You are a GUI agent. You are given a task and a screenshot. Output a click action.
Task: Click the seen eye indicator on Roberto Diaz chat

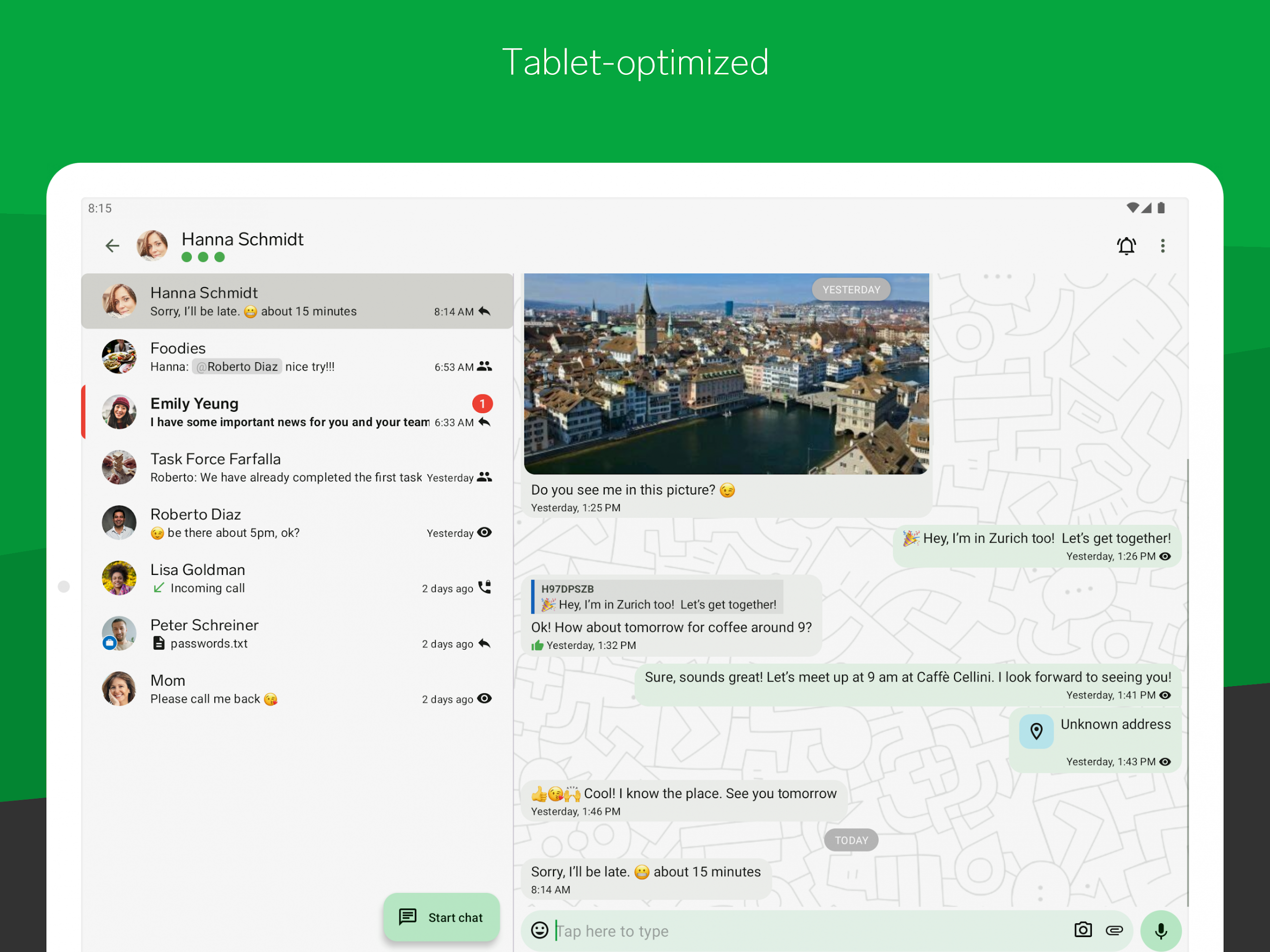click(484, 532)
